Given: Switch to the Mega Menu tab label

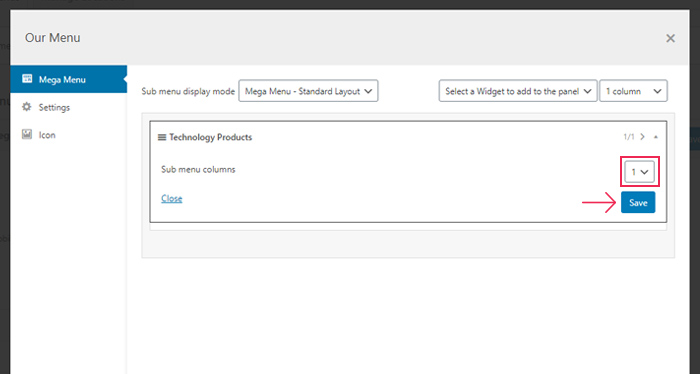Looking at the screenshot, I should [x=62, y=80].
